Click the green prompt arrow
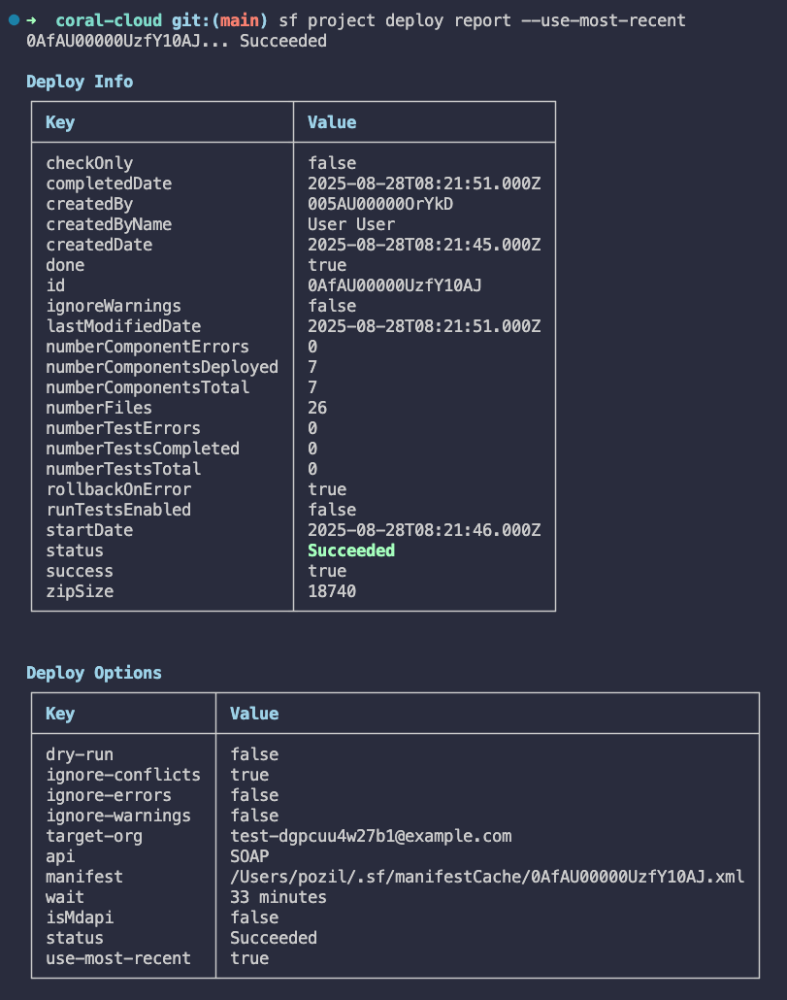 click(x=32, y=20)
